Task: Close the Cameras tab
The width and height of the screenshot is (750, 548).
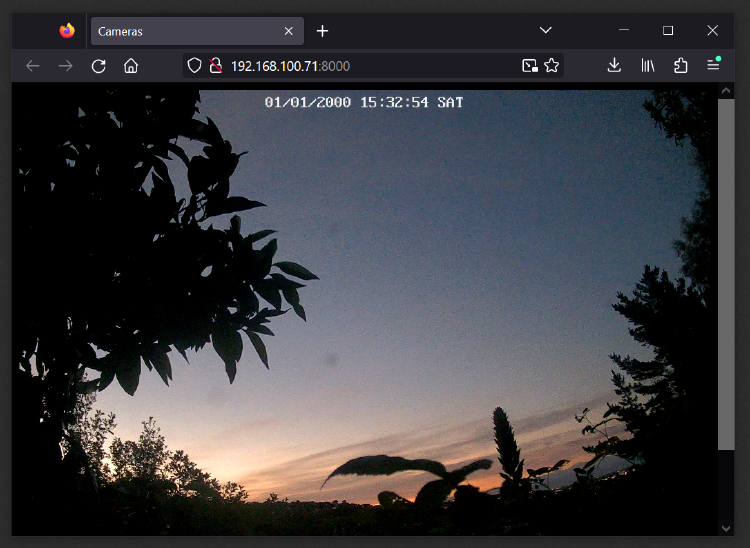Action: (x=288, y=31)
